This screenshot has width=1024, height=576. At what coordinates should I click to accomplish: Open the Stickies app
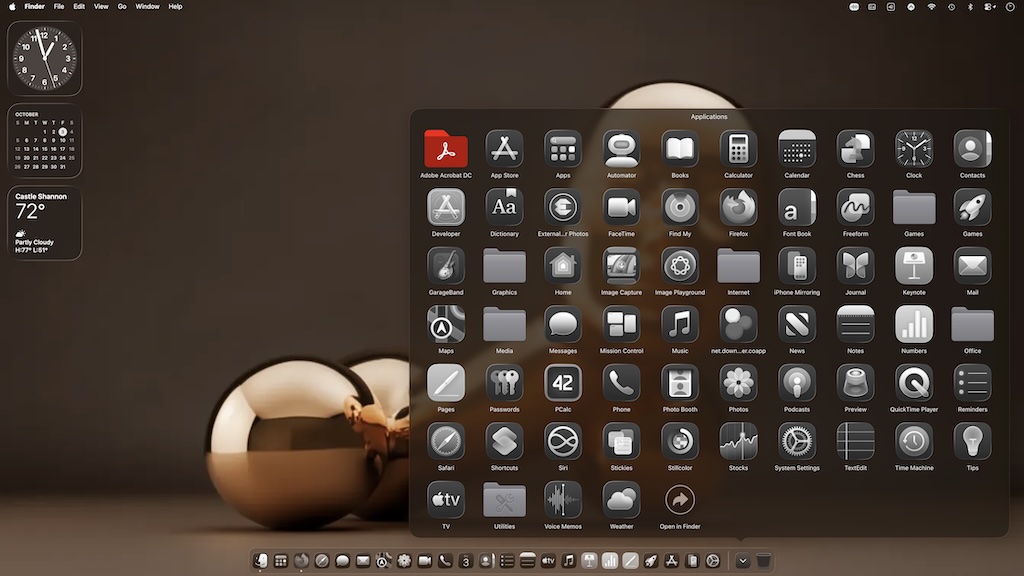coord(621,441)
